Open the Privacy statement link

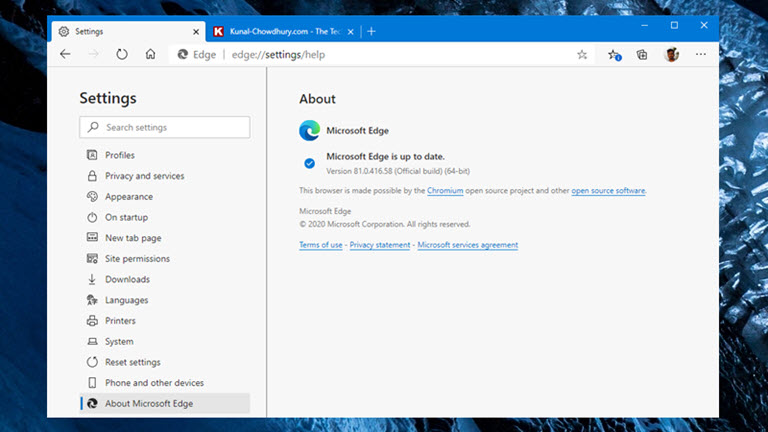tap(380, 245)
